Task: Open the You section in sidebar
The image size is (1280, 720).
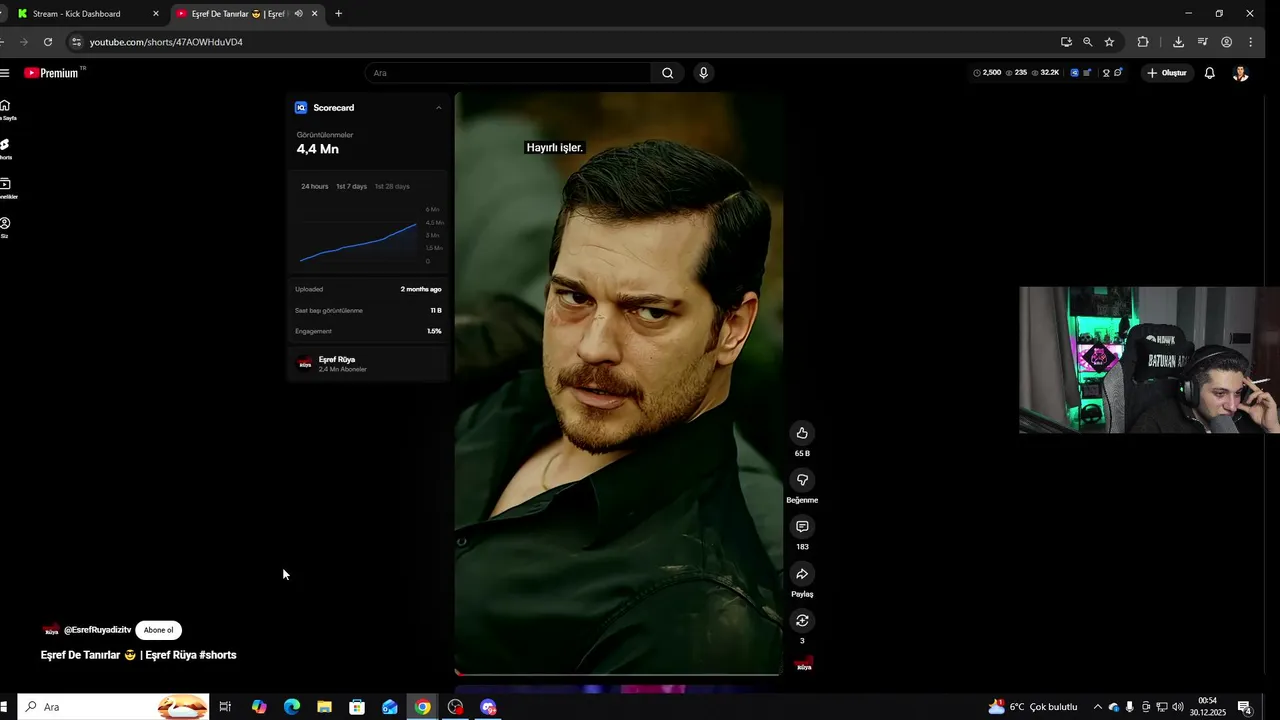Action: point(5,227)
